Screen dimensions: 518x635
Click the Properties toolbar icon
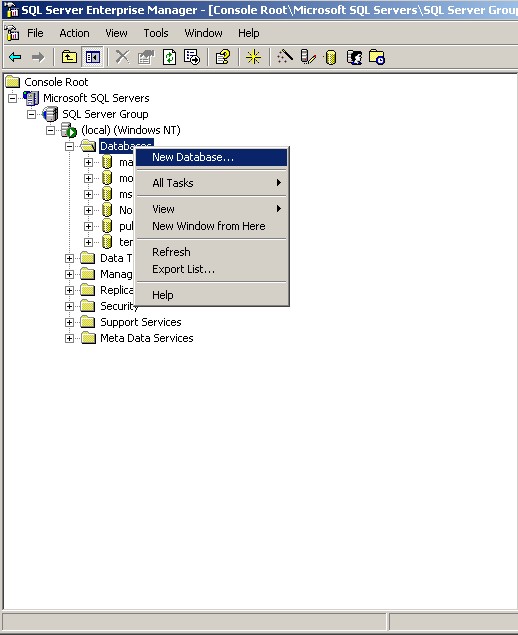(146, 57)
